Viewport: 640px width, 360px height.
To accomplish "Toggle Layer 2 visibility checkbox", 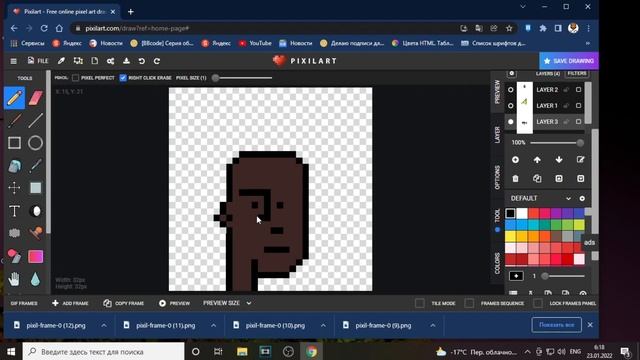I will point(578,89).
